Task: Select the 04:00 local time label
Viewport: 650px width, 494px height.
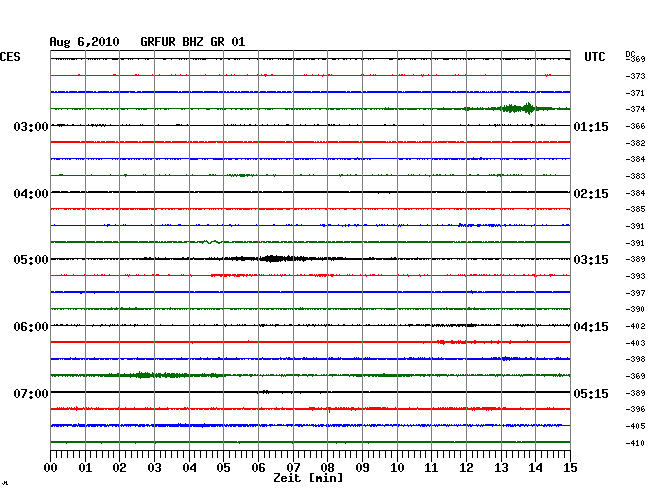Action: (31, 194)
